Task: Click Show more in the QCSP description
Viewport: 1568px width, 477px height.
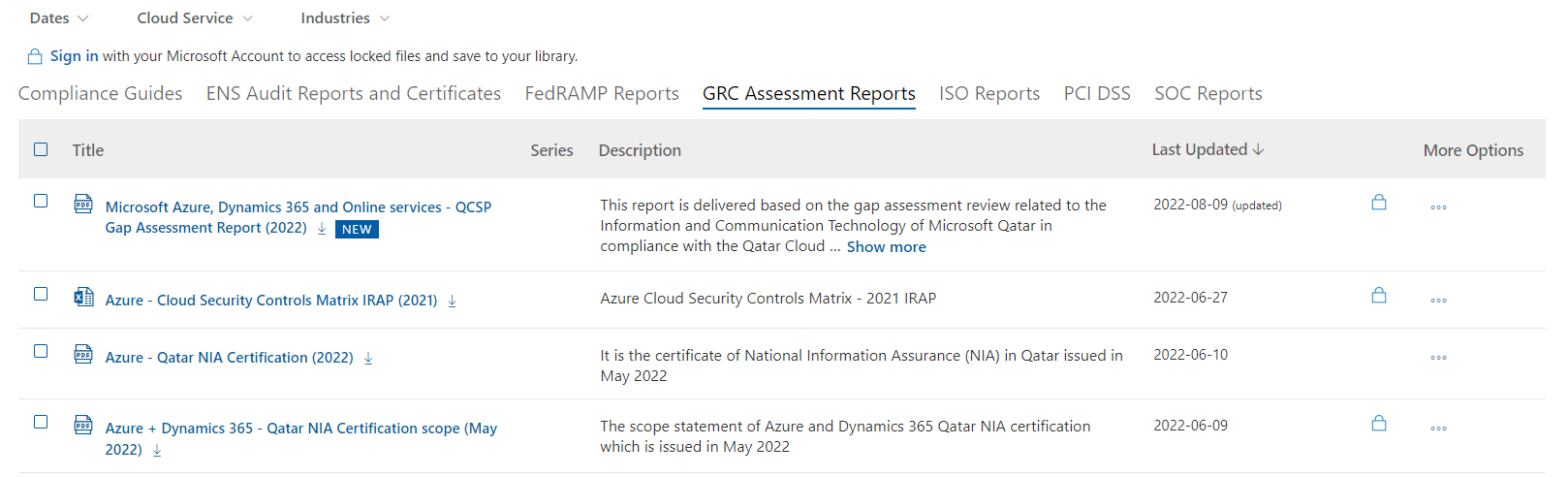Action: [886, 247]
